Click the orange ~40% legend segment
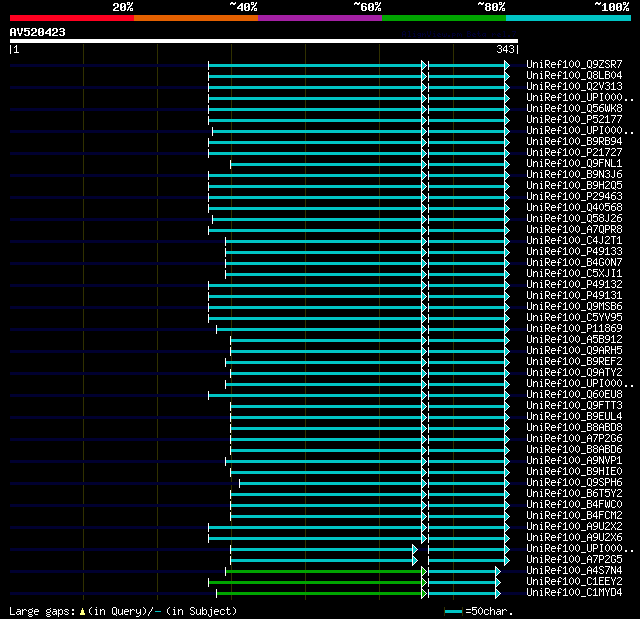This screenshot has width=640, height=619. point(196,18)
